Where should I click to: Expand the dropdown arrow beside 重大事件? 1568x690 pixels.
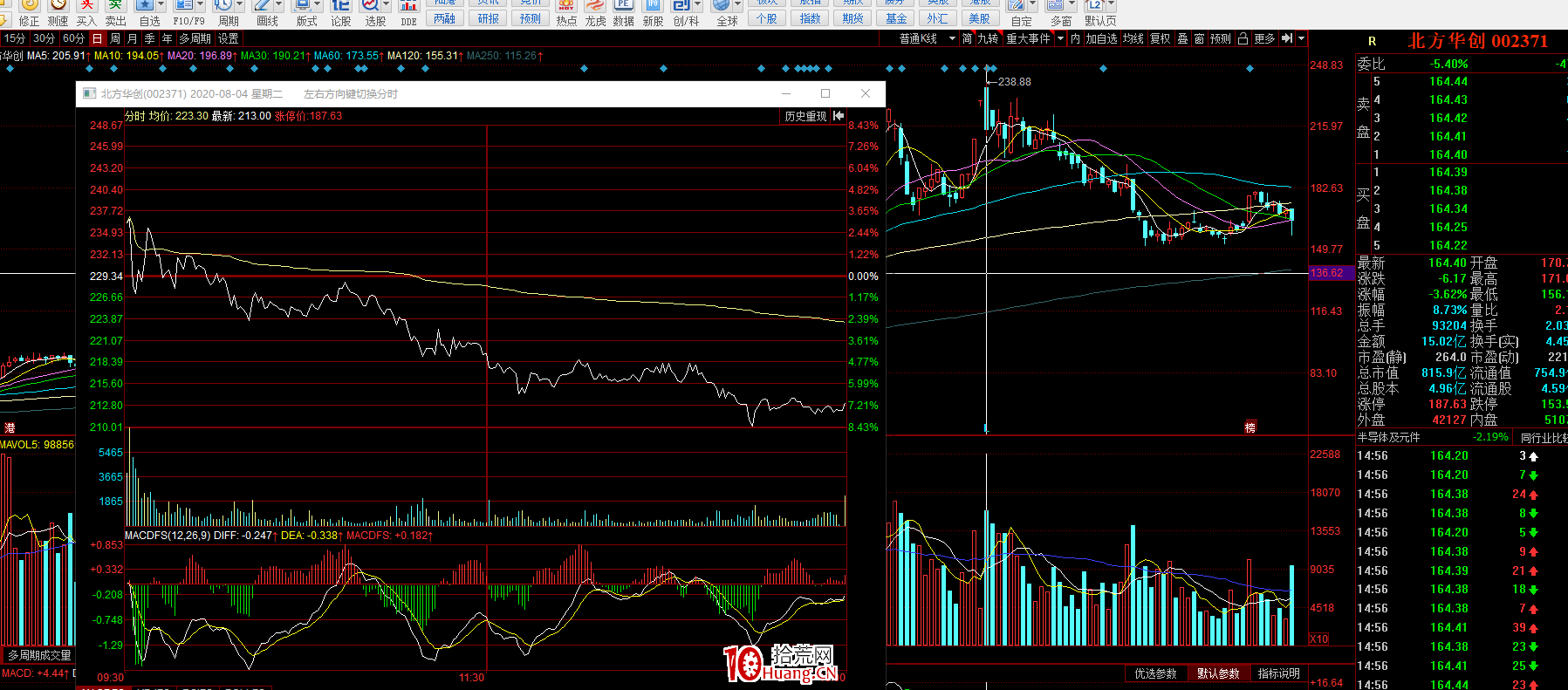click(x=1060, y=38)
